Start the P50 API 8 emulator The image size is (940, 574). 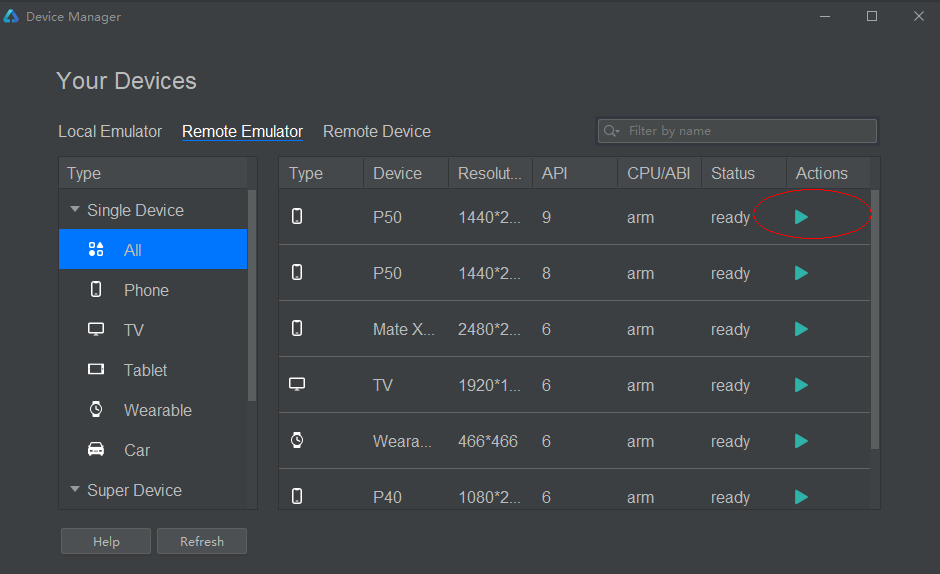click(801, 274)
